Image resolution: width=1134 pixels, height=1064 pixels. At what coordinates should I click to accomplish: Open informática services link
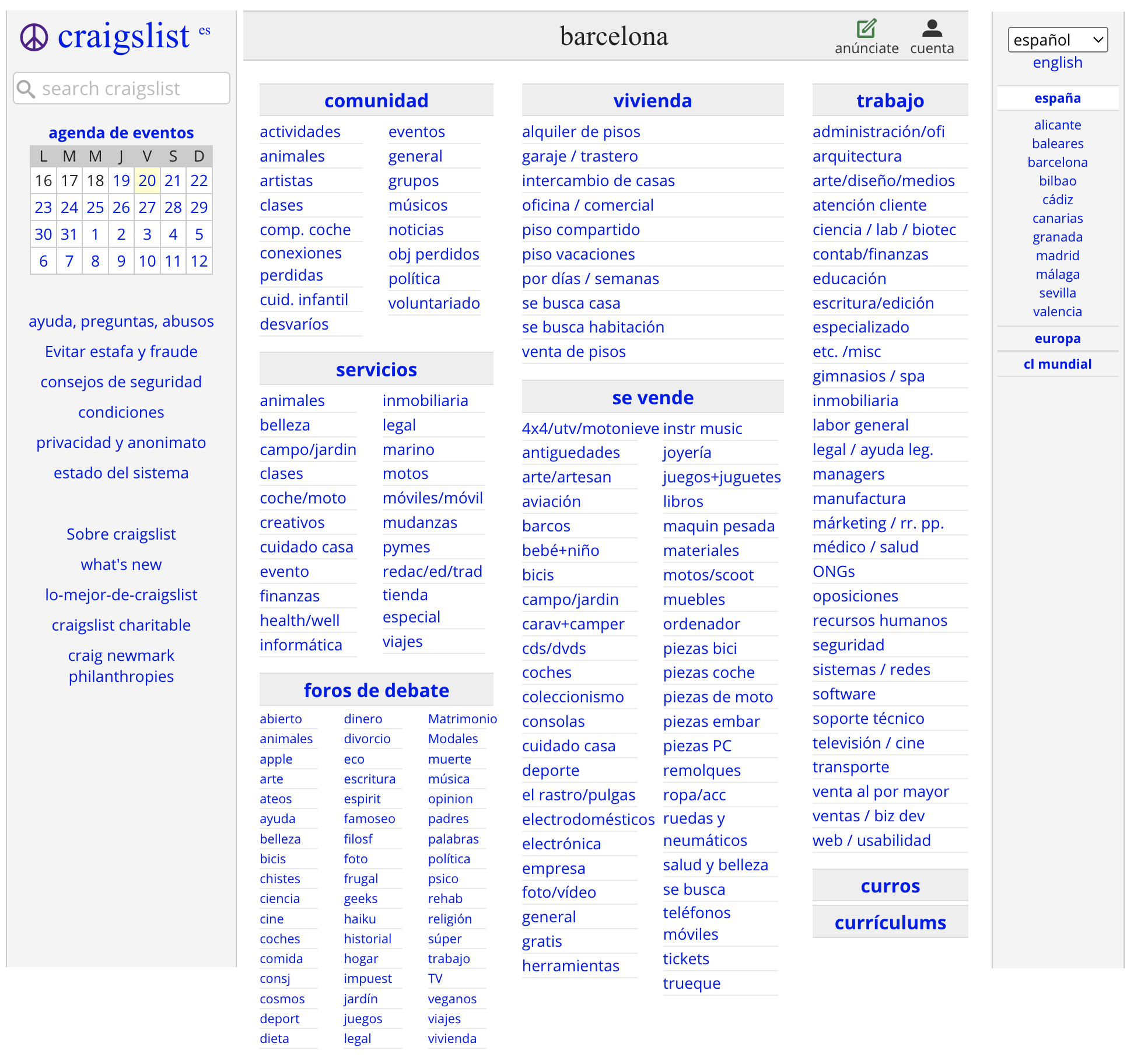pyautogui.click(x=301, y=645)
